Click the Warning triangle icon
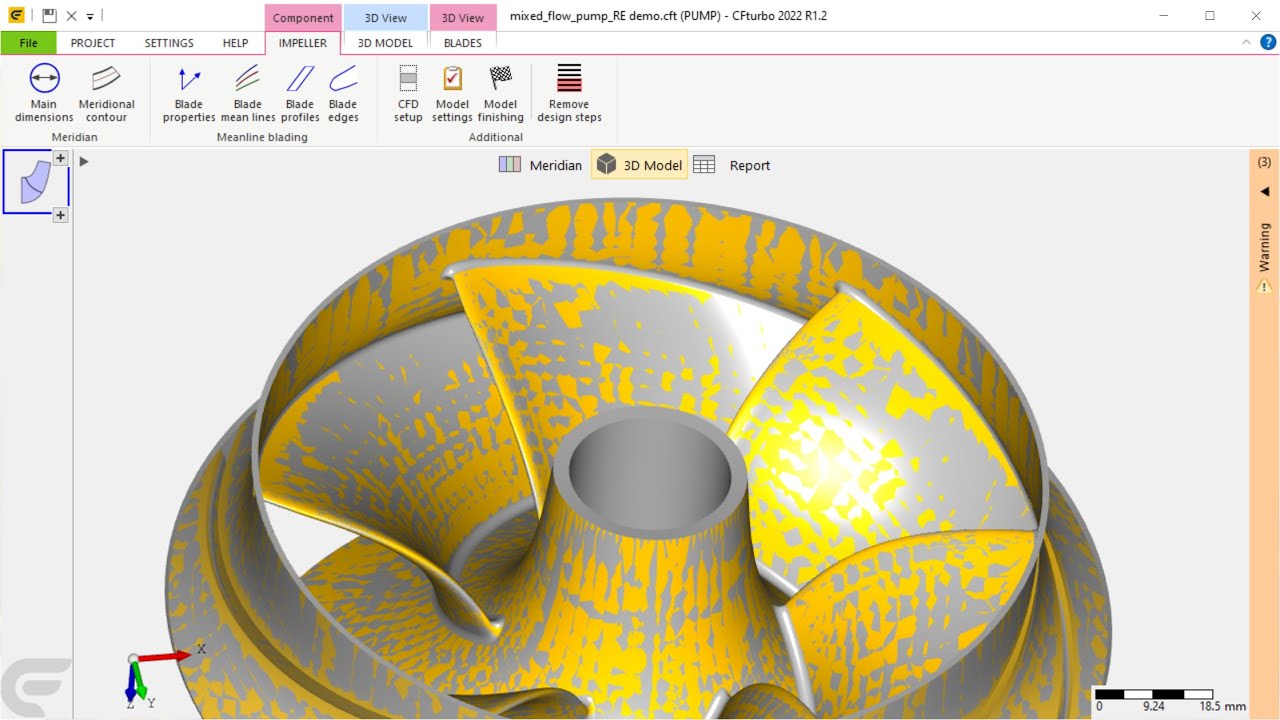This screenshot has width=1280, height=720. [1264, 286]
